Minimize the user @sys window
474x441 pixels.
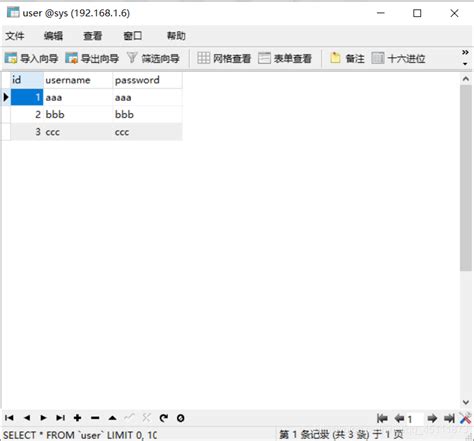coord(381,13)
